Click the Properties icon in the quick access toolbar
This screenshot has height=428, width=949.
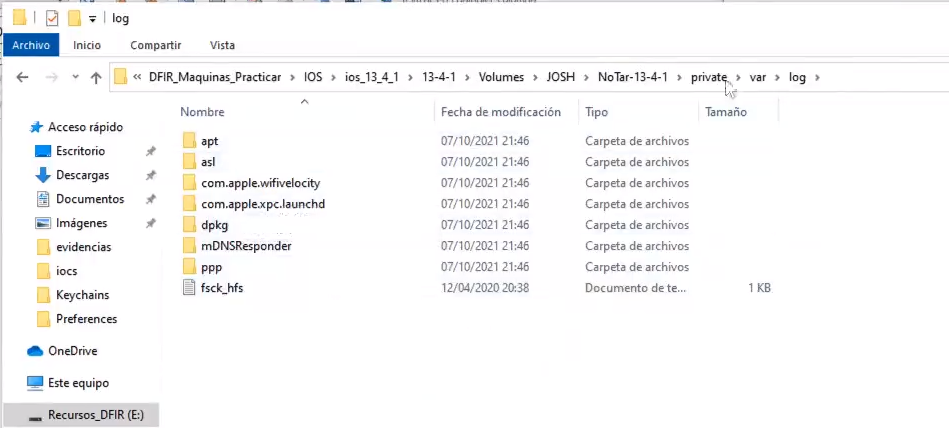(53, 18)
